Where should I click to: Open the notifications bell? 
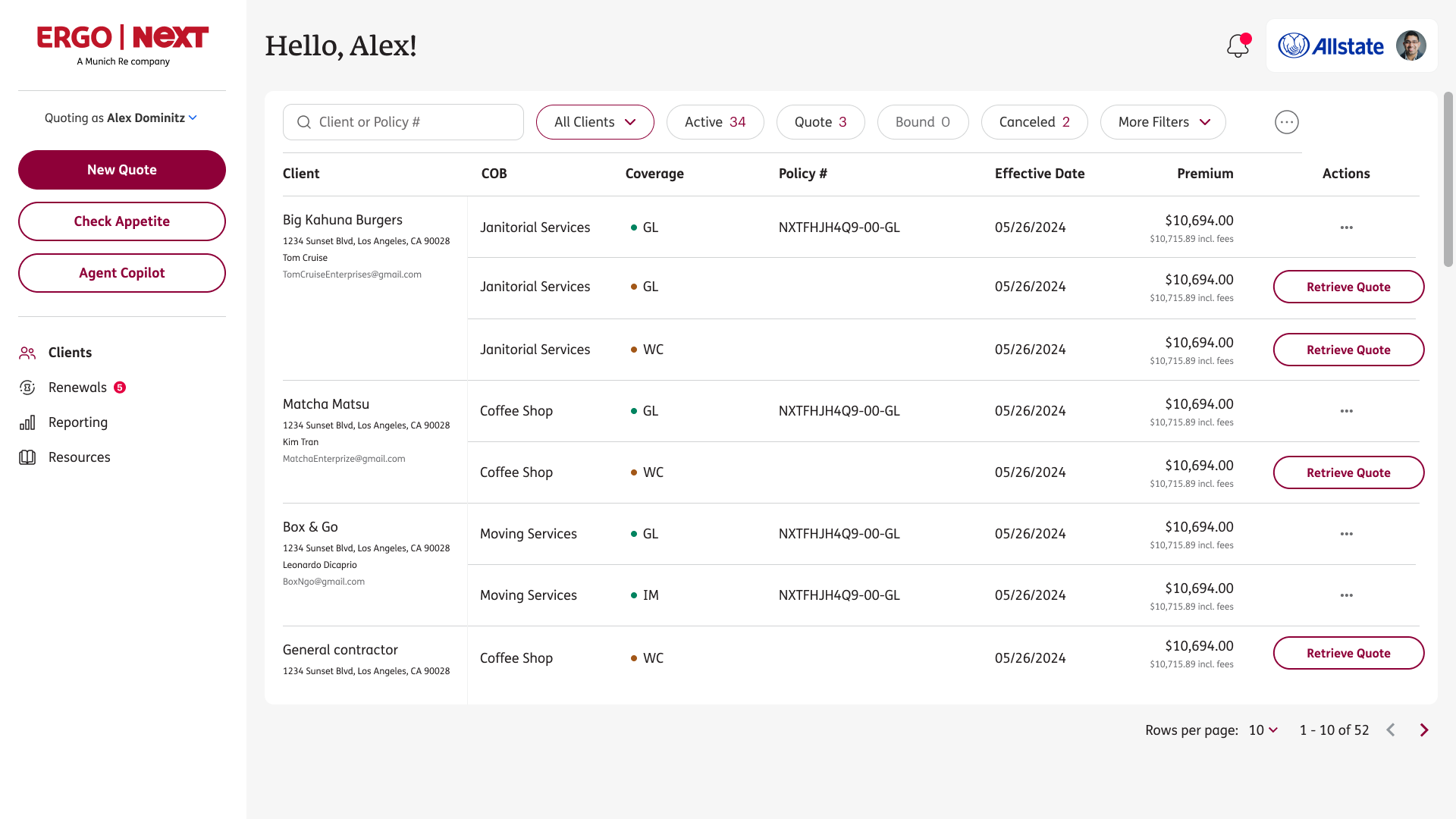click(x=1238, y=45)
